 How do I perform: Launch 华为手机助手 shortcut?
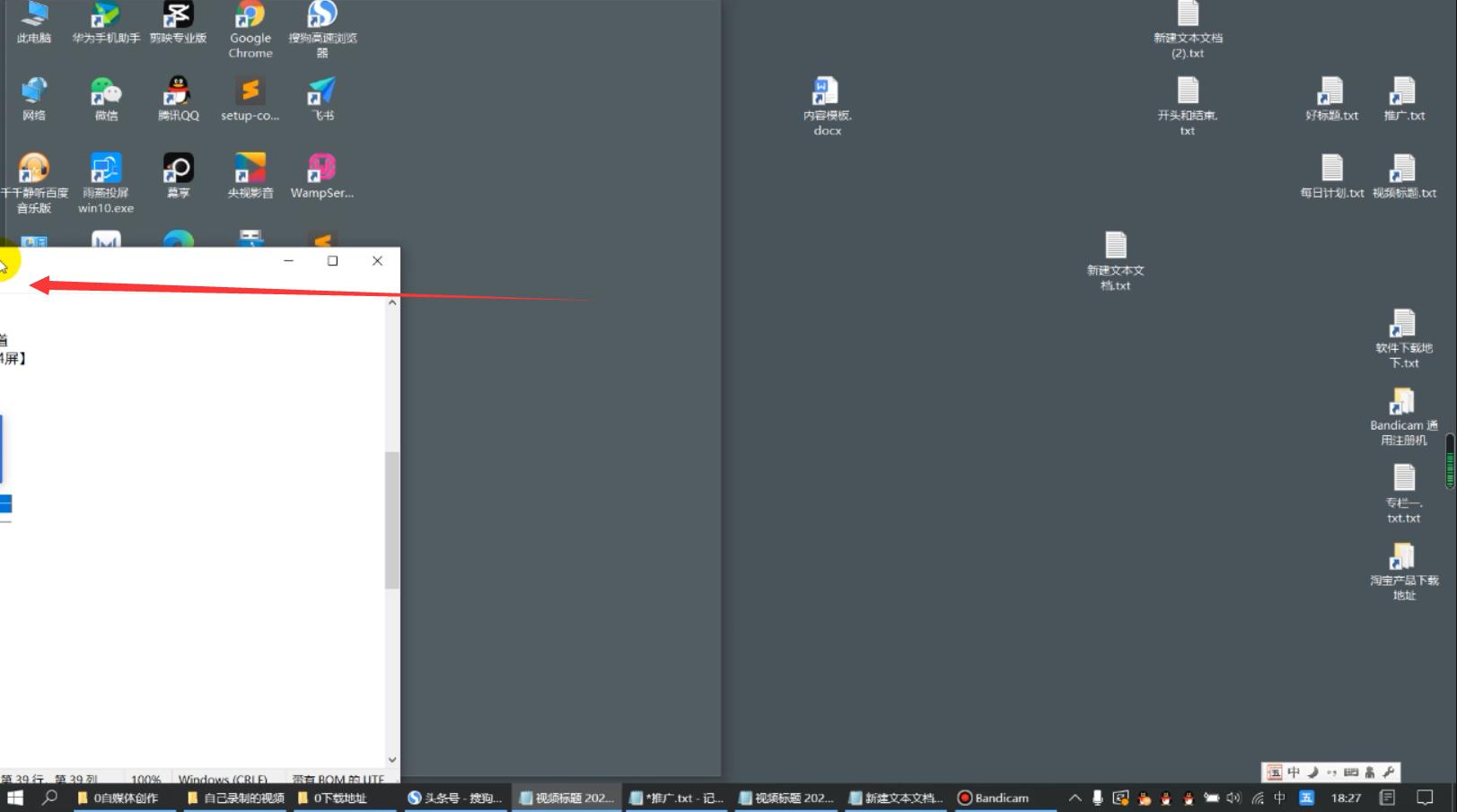(x=106, y=22)
